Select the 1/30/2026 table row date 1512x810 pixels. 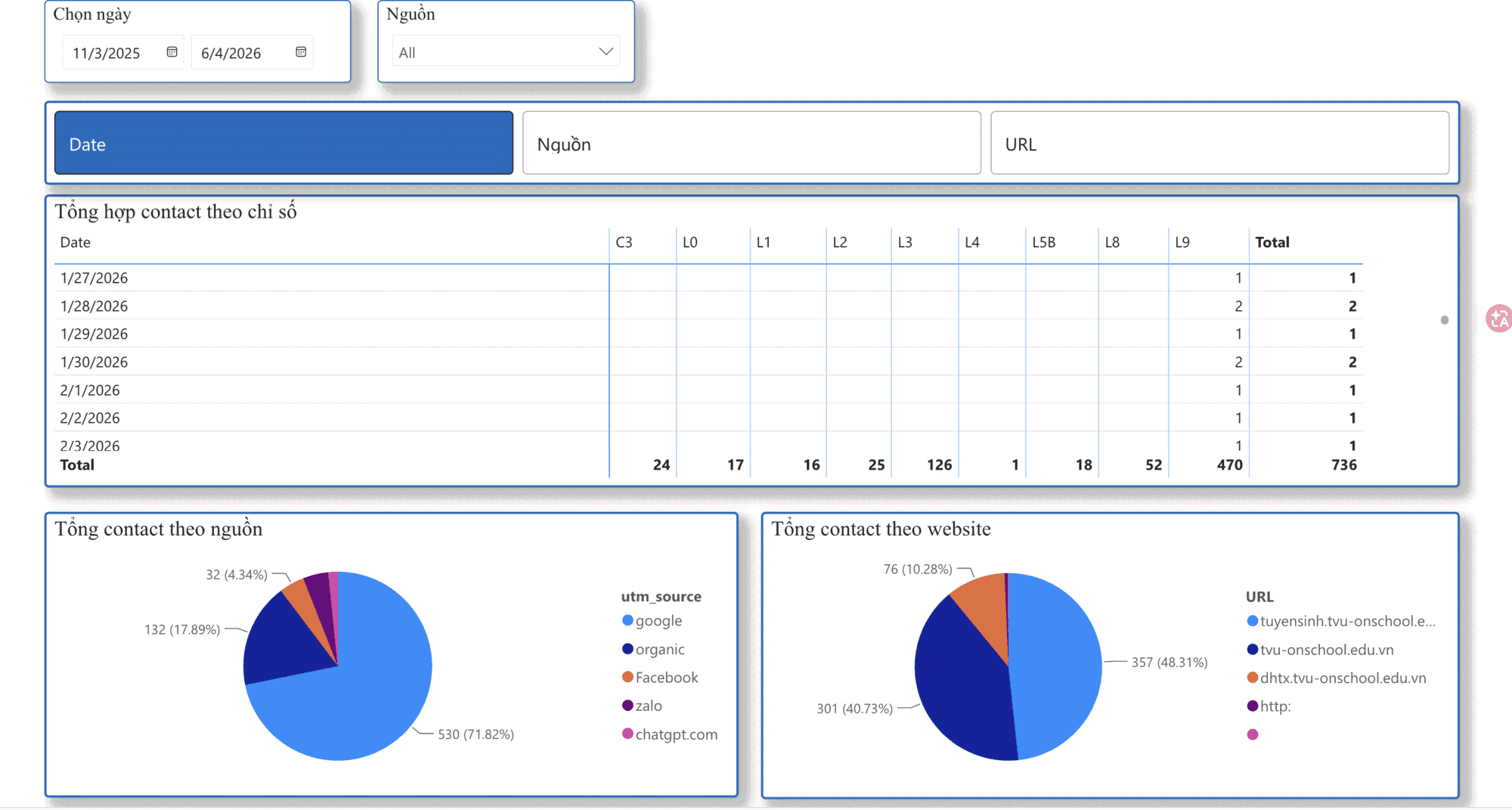click(94, 362)
